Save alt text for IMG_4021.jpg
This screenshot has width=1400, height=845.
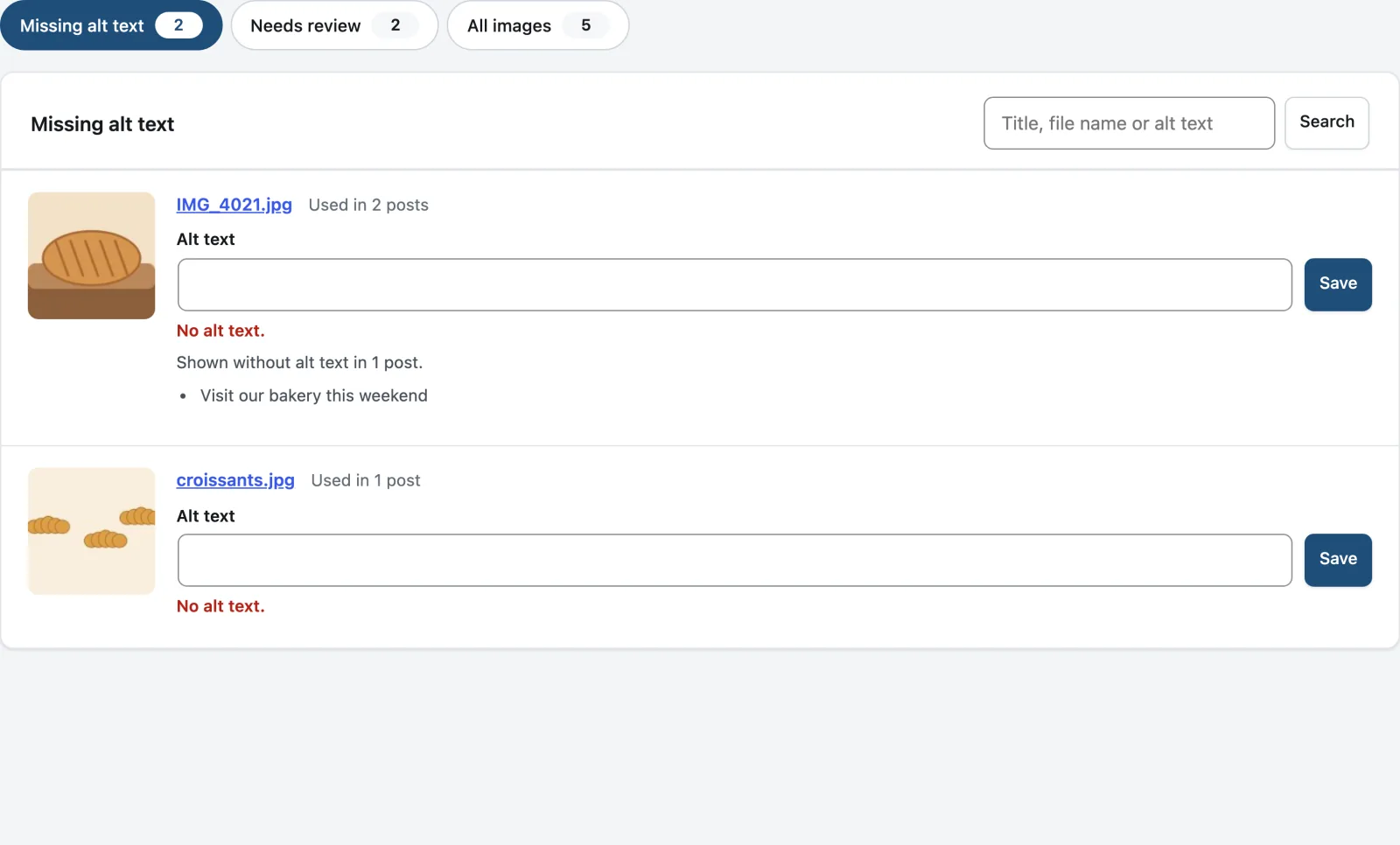tap(1338, 284)
